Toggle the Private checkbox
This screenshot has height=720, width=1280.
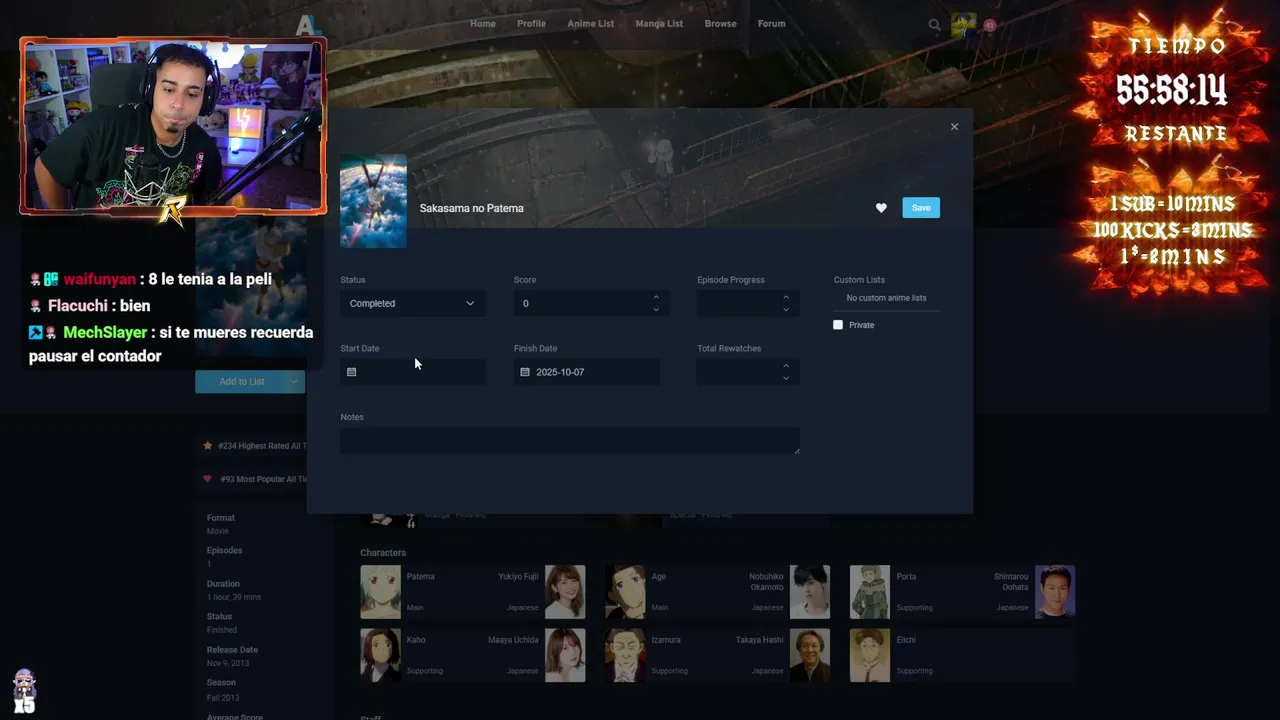tap(838, 325)
